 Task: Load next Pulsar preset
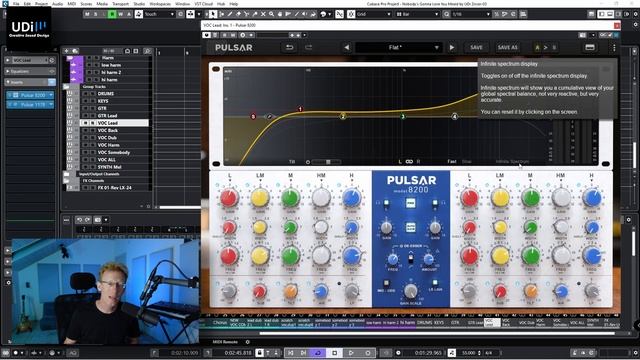[x=451, y=47]
